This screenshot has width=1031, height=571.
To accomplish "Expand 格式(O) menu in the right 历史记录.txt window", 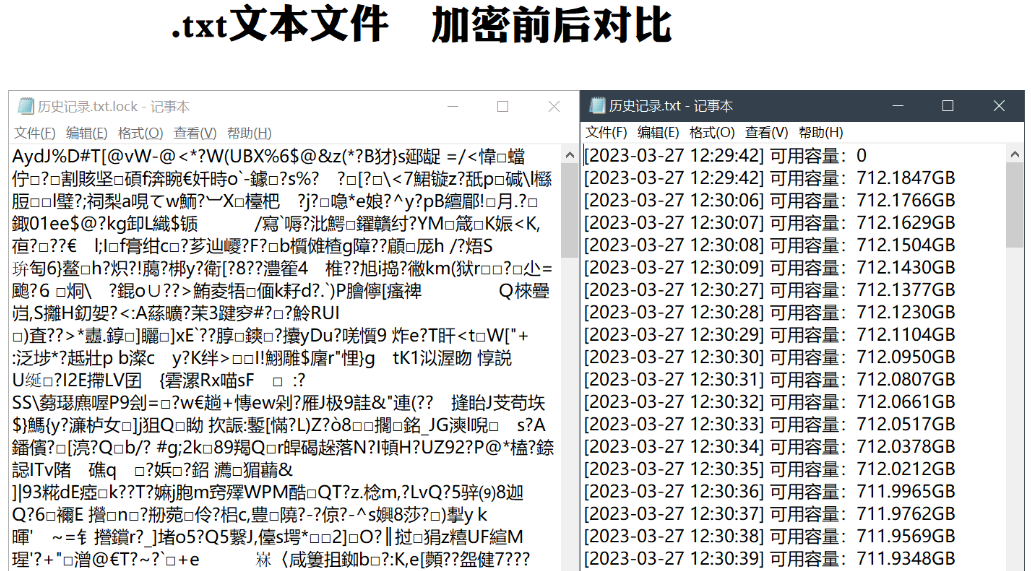I will click(712, 132).
